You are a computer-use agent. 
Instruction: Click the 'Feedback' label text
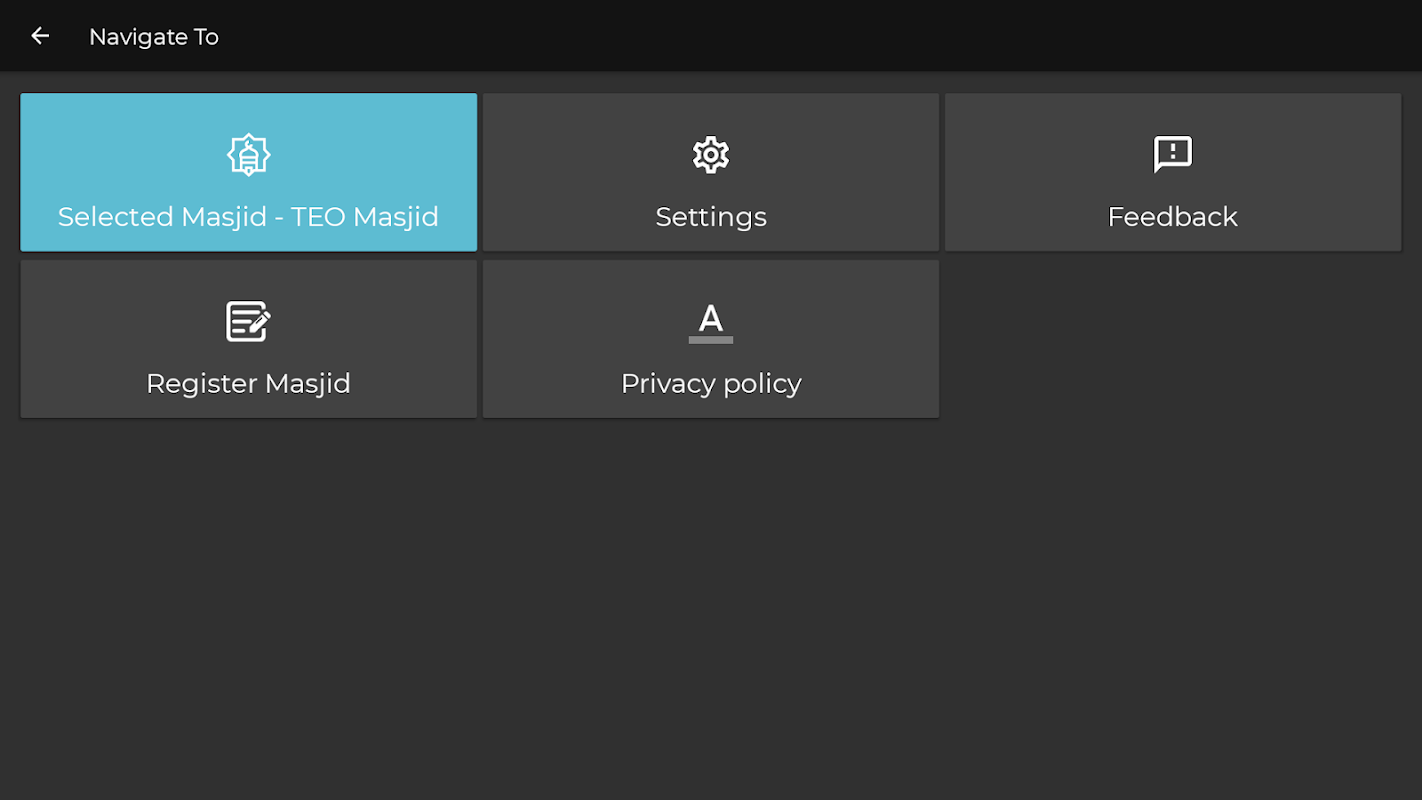[x=1173, y=217]
